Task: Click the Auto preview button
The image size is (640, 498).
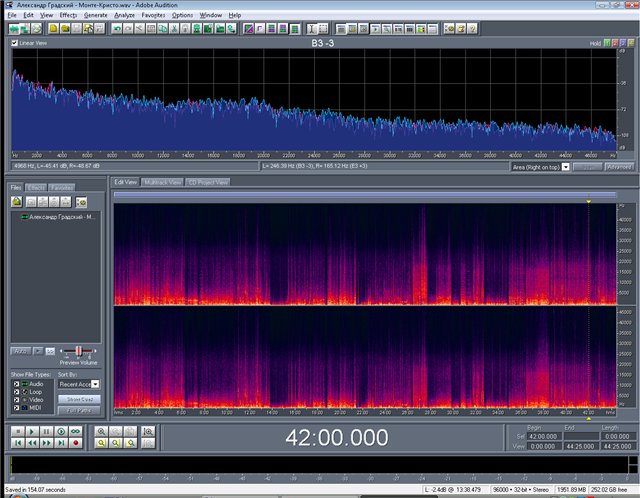Action: (19, 351)
